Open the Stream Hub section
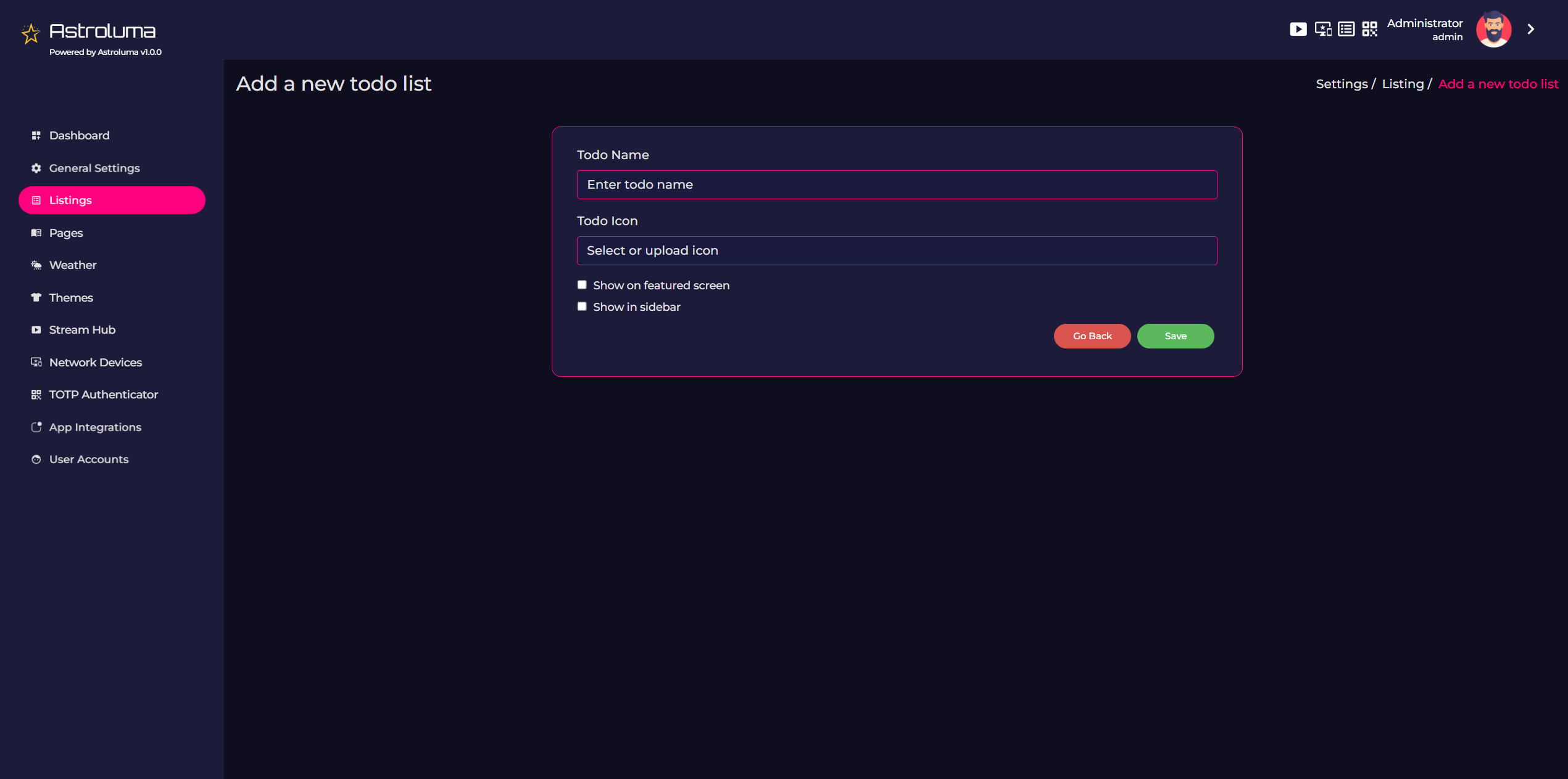This screenshot has height=779, width=1568. 82,329
